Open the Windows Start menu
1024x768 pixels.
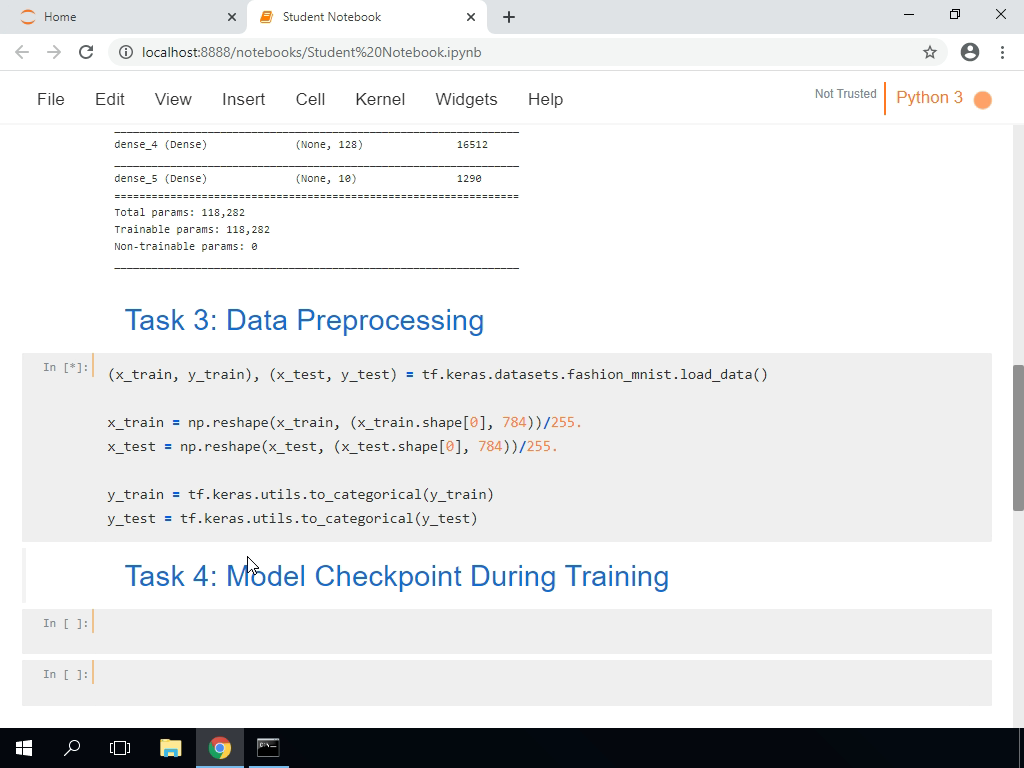click(x=22, y=747)
